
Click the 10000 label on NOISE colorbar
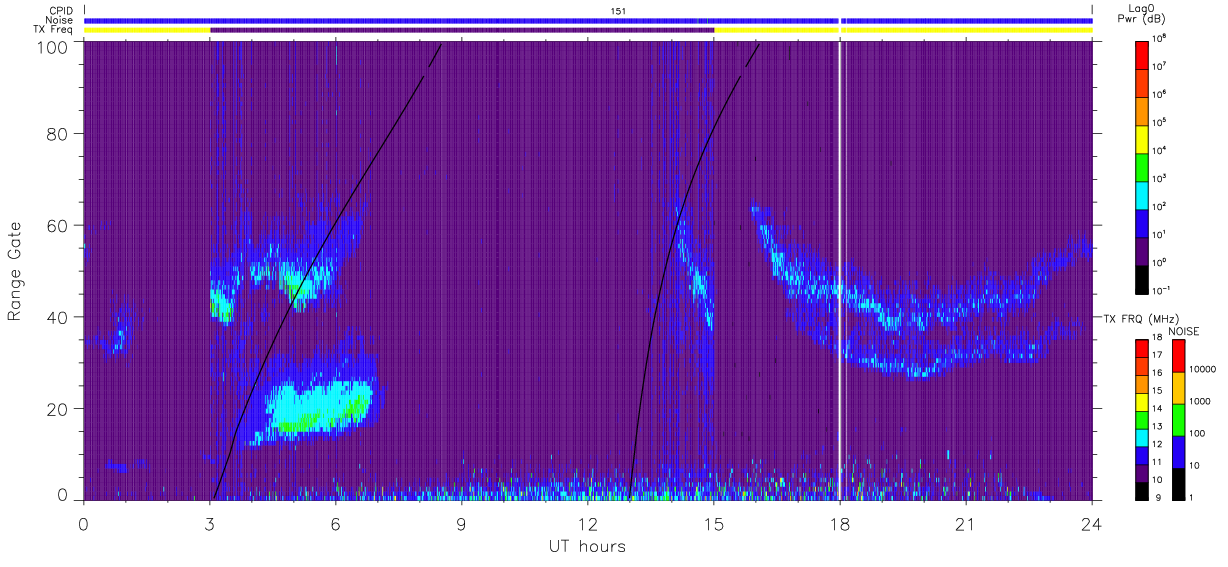[x=1203, y=369]
